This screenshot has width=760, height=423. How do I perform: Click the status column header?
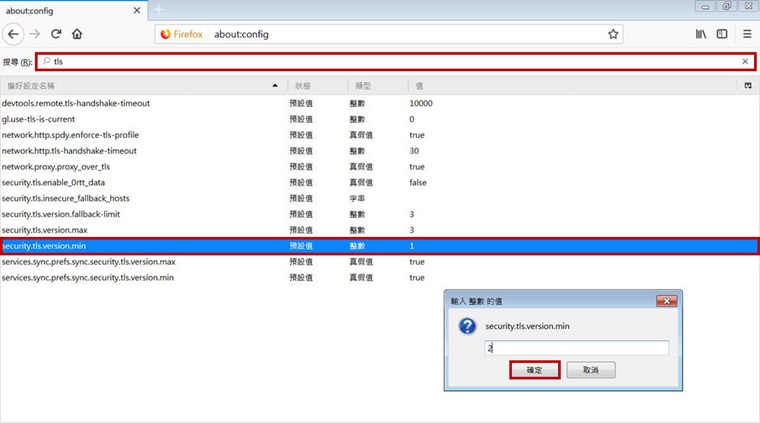coord(317,86)
